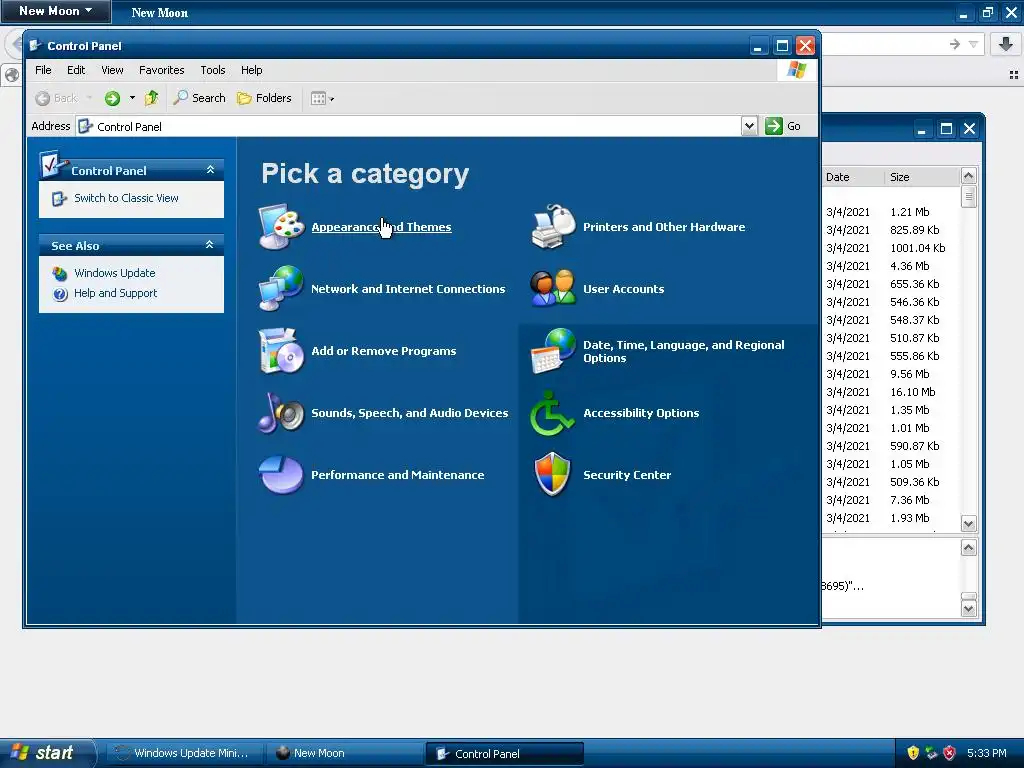Click the green Forward arrow button

(x=112, y=99)
